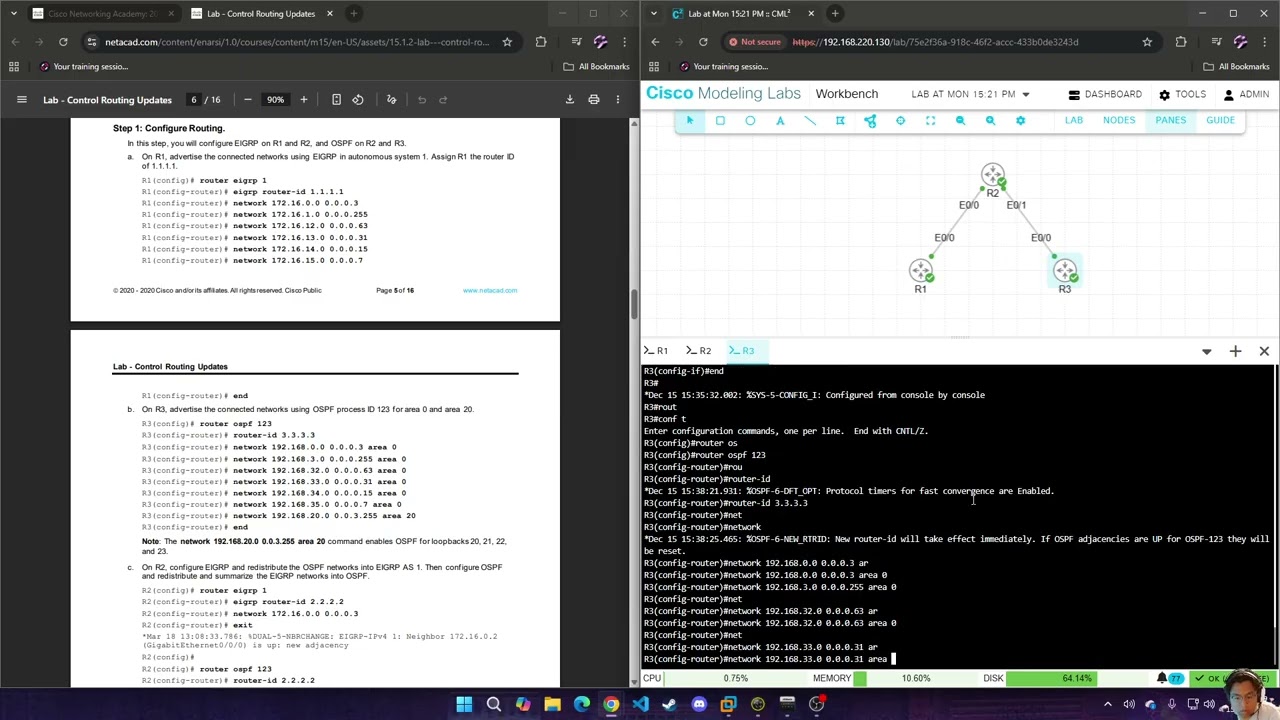Open Visual Studio Code from taskbar
This screenshot has height=720, width=1280.
(640, 704)
